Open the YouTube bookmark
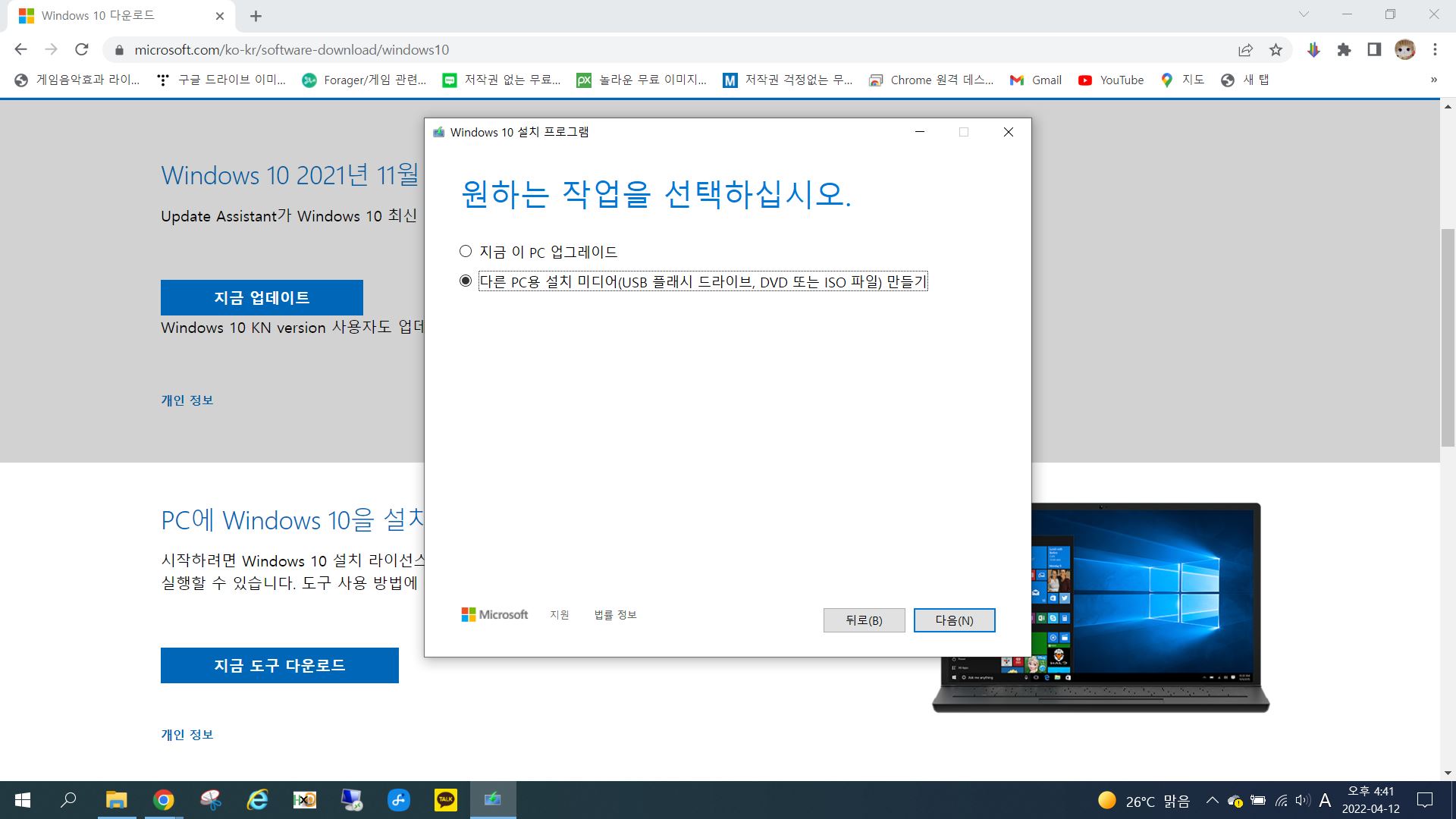Screen dimensions: 1456x819 pyautogui.click(x=1111, y=80)
